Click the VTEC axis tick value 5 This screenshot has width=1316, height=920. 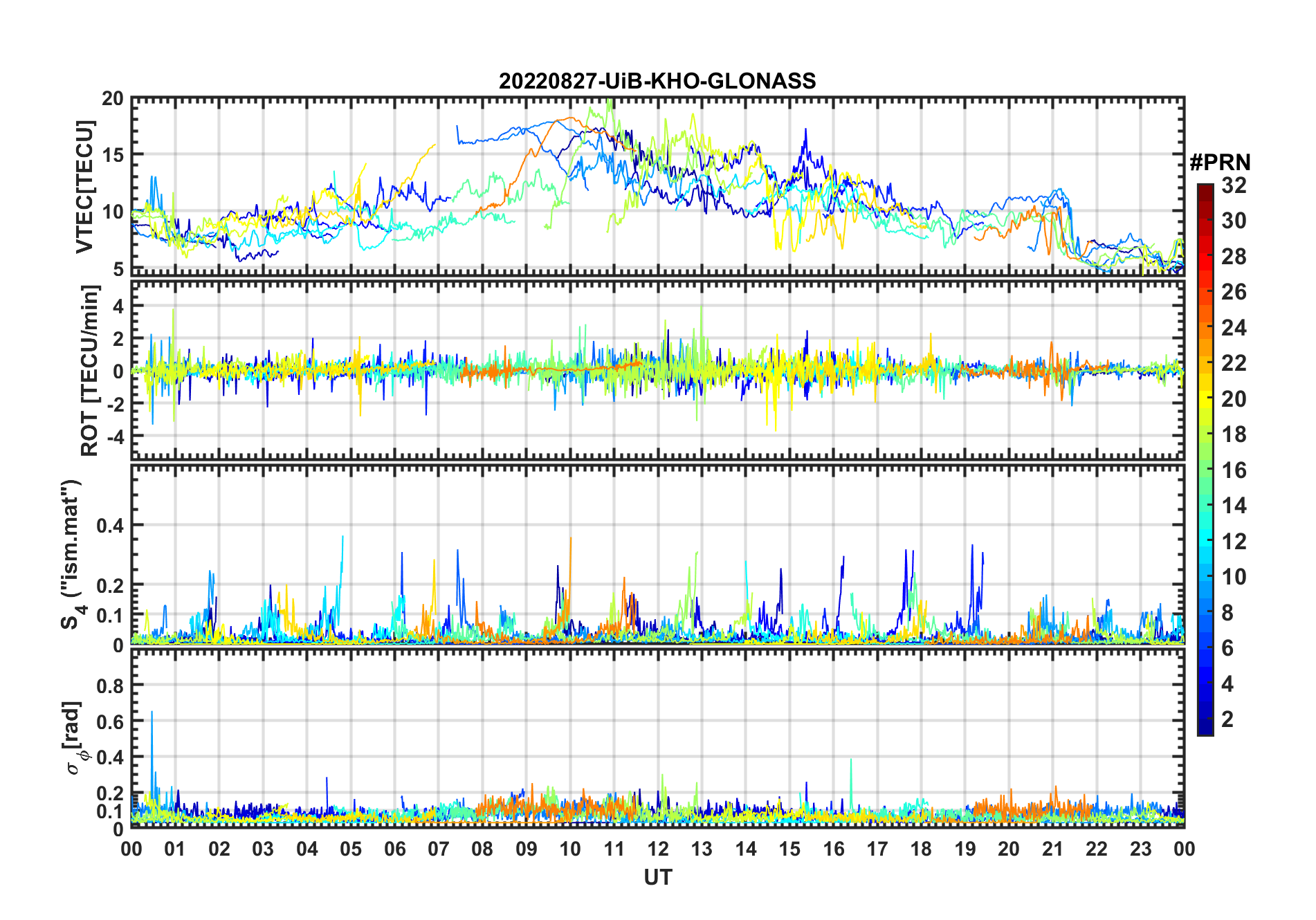pyautogui.click(x=119, y=268)
